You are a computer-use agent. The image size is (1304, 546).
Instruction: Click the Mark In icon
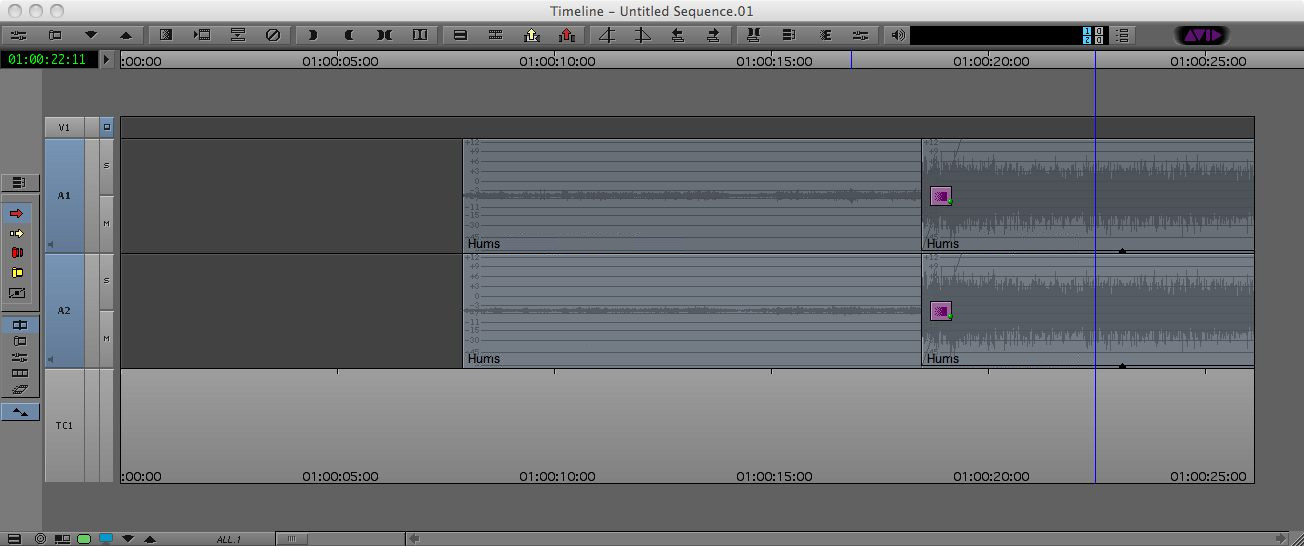tap(313, 35)
